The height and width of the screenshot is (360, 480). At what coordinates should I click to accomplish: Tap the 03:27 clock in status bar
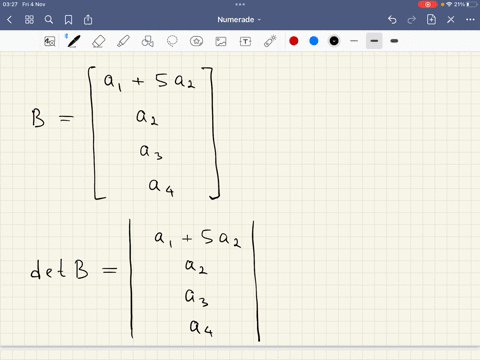click(10, 4)
